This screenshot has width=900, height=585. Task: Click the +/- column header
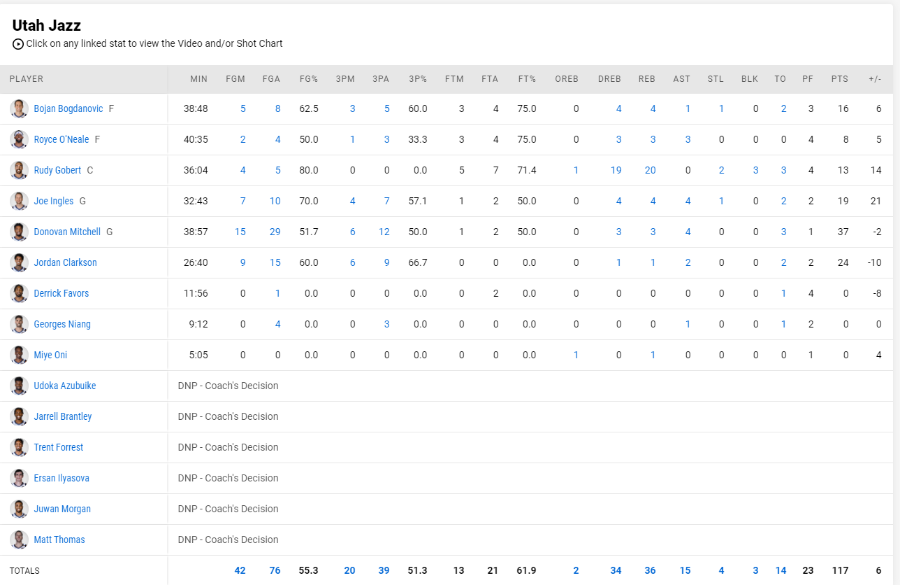tap(875, 79)
